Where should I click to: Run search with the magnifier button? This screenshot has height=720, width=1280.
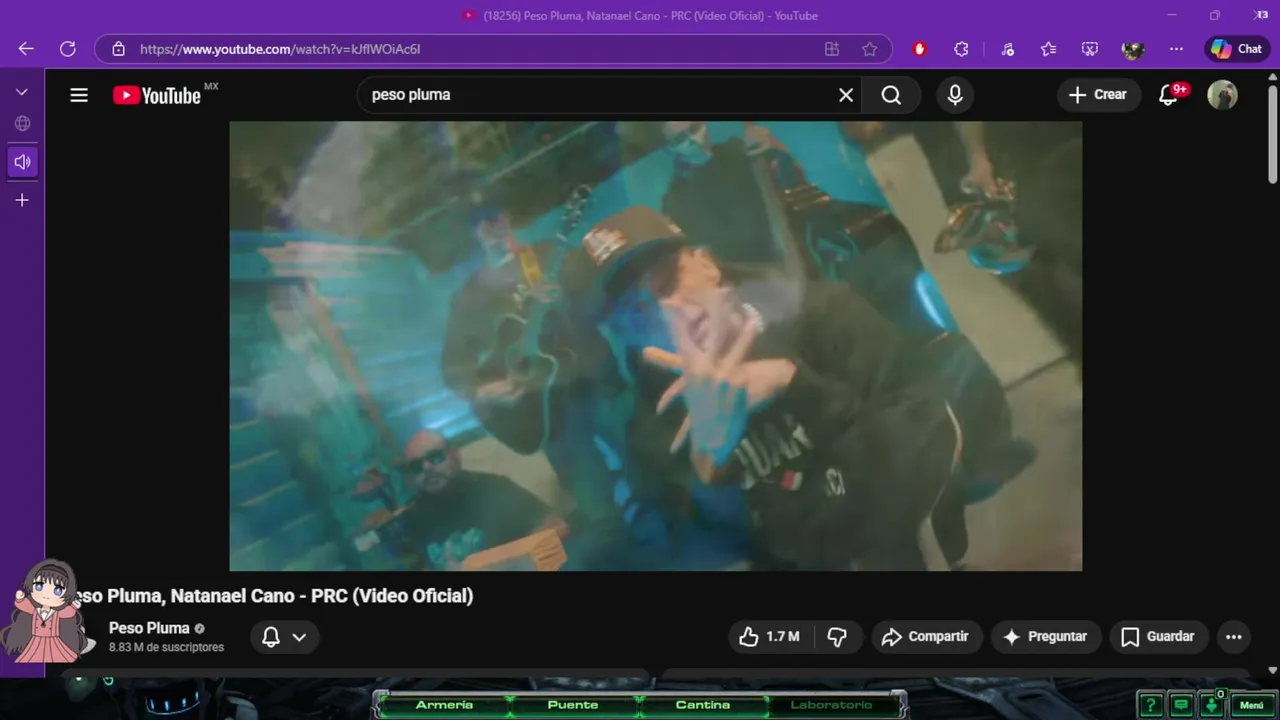pos(891,95)
